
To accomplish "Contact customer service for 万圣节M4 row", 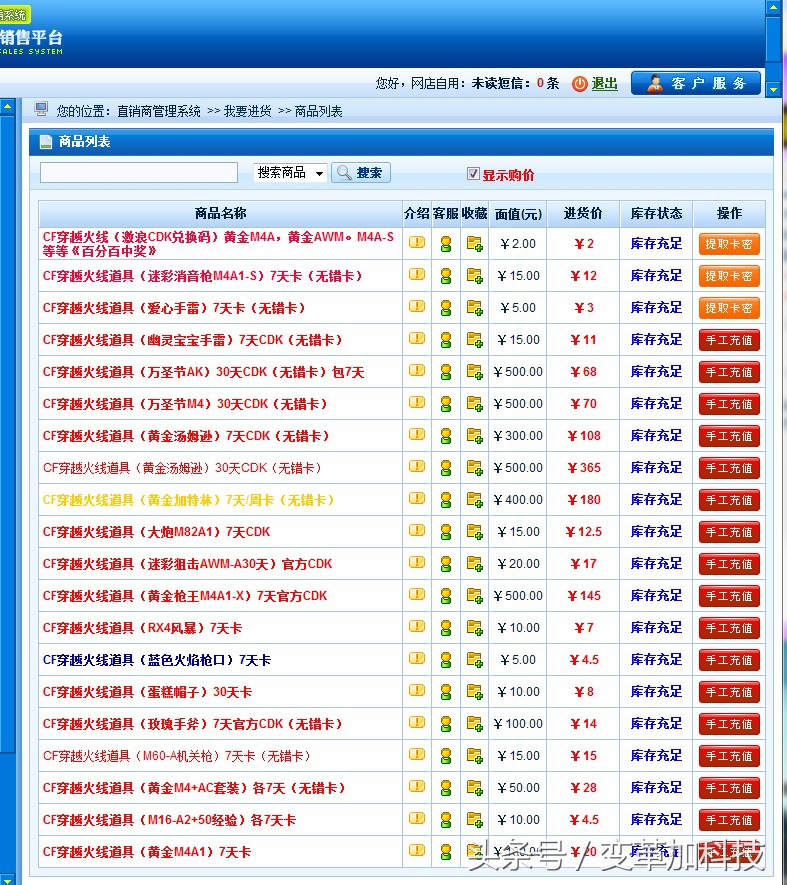I will (446, 404).
